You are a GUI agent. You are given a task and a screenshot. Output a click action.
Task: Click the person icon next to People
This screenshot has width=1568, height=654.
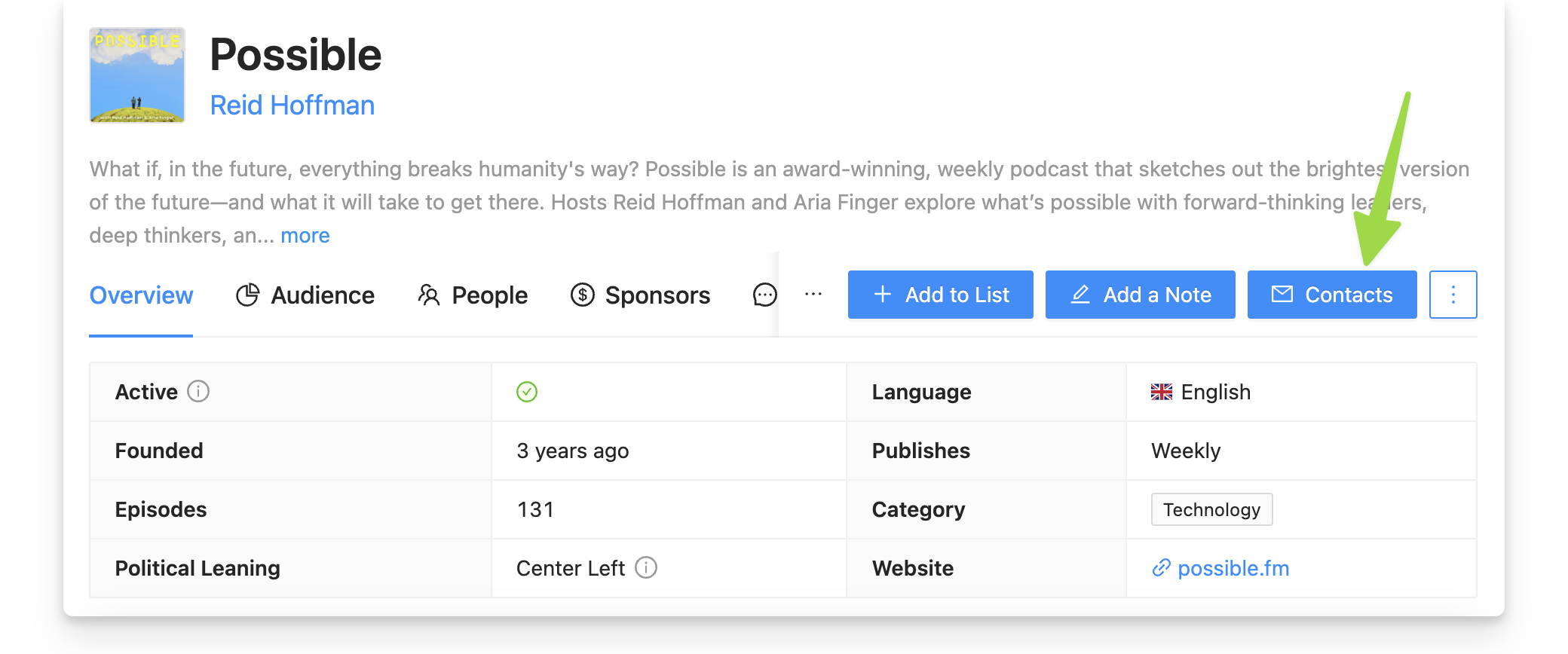(x=429, y=295)
